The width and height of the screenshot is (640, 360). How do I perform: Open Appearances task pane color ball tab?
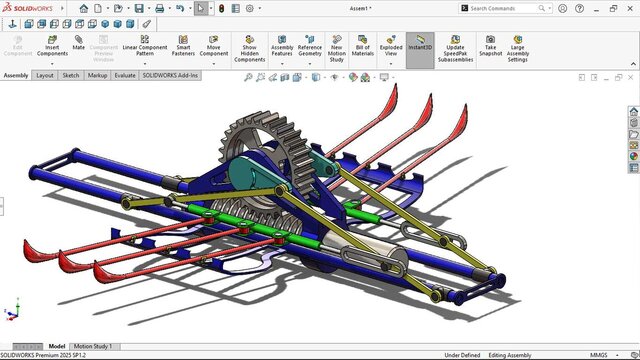tap(634, 156)
